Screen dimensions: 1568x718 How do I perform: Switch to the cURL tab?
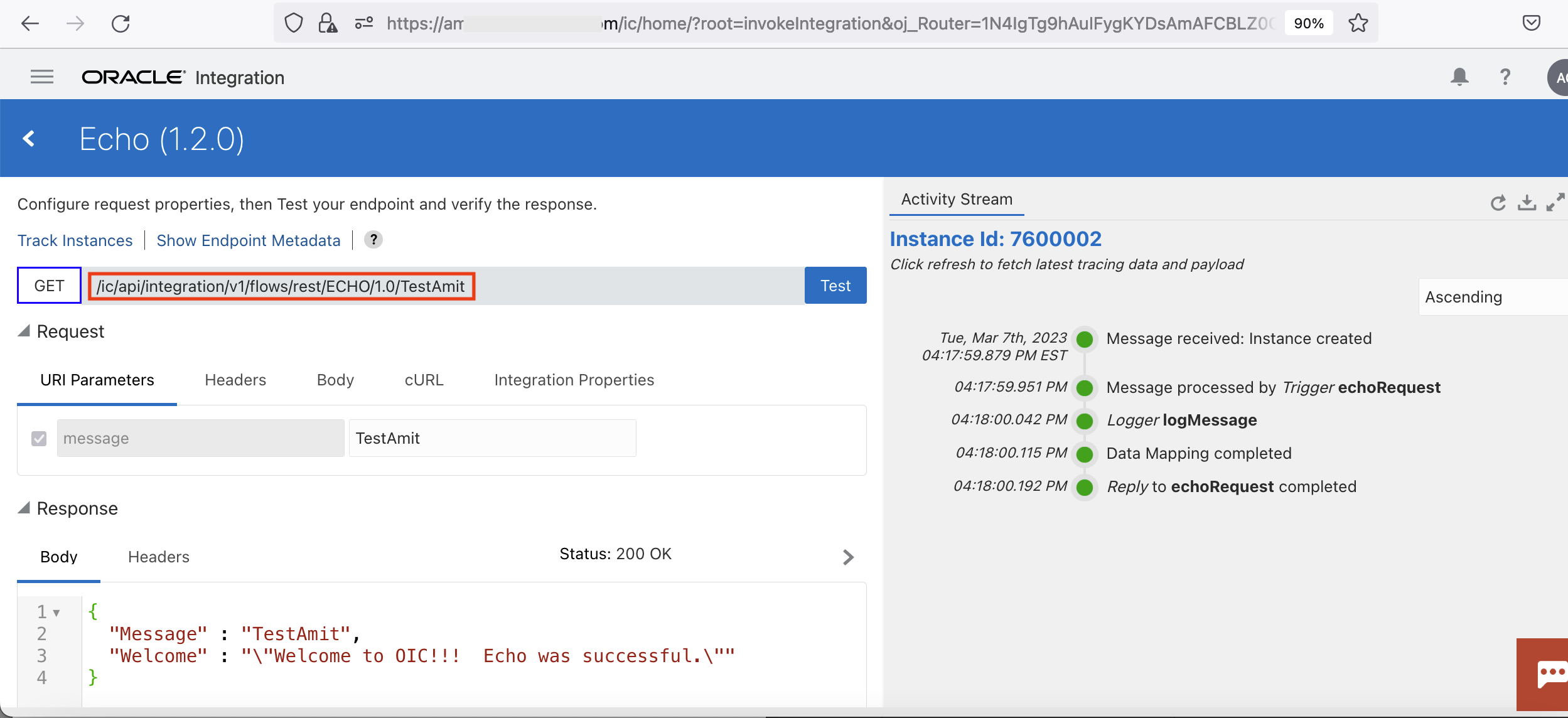424,380
